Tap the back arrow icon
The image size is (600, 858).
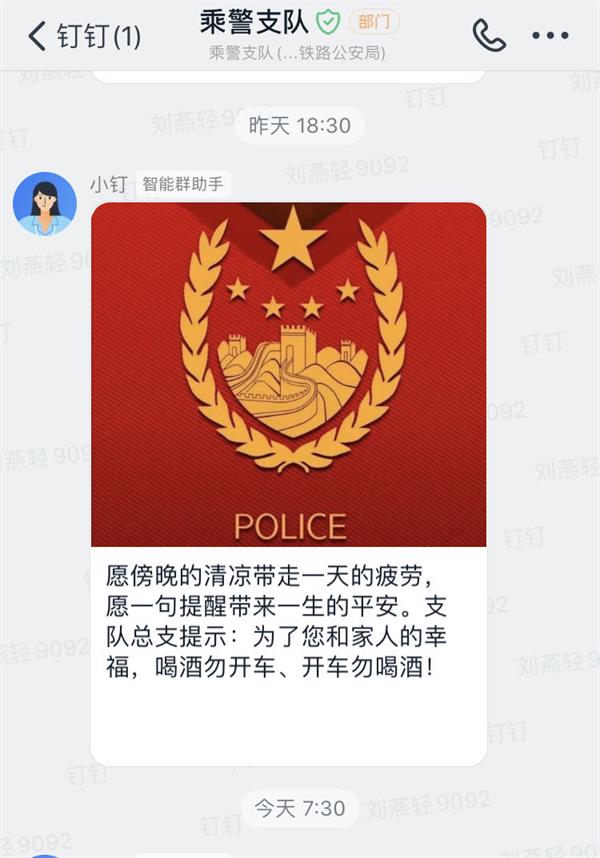tap(37, 36)
